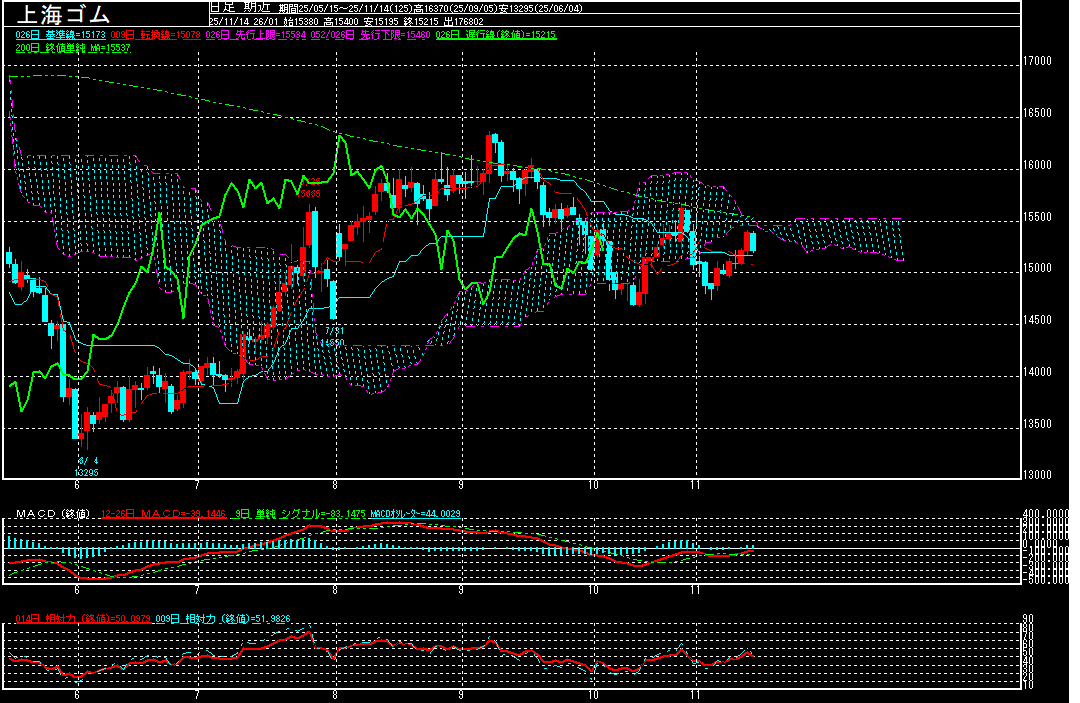Select the 17000 price axis label
This screenshot has width=1080, height=703.
(x=1038, y=61)
